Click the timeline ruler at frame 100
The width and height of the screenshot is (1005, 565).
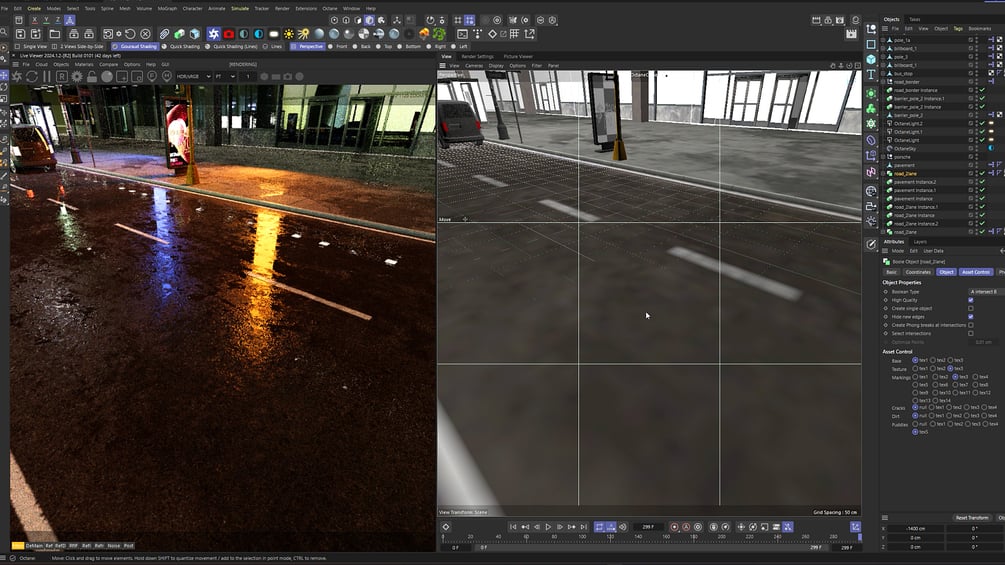tap(582, 537)
